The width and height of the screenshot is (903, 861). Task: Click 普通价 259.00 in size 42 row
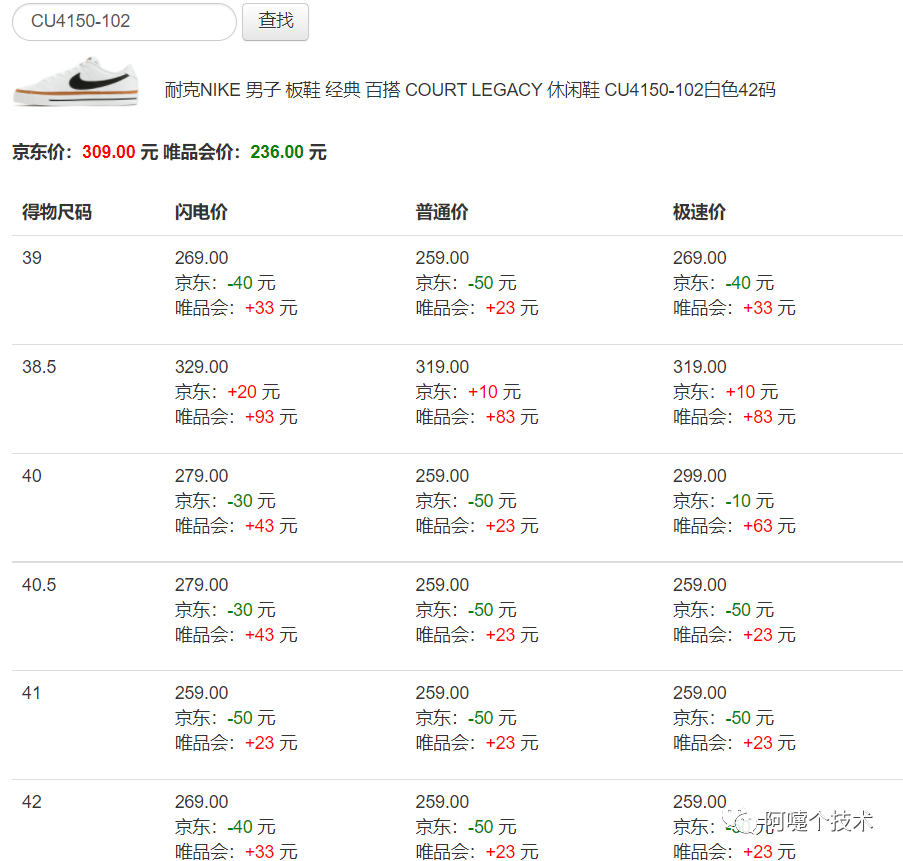[442, 802]
